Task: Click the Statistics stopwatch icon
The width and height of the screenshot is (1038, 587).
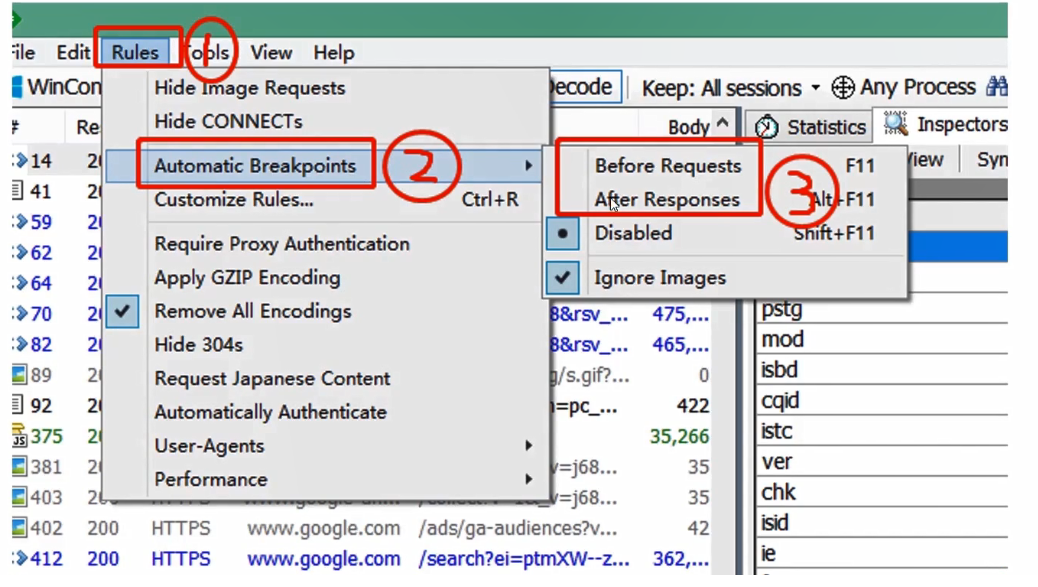Action: (767, 126)
